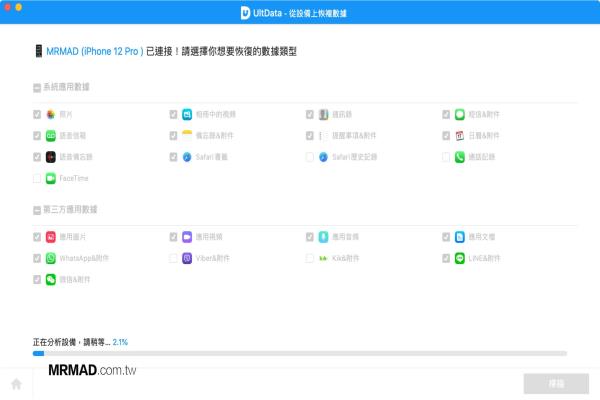Click the camera roll videos icon
The image size is (600, 400).
pos(187,114)
